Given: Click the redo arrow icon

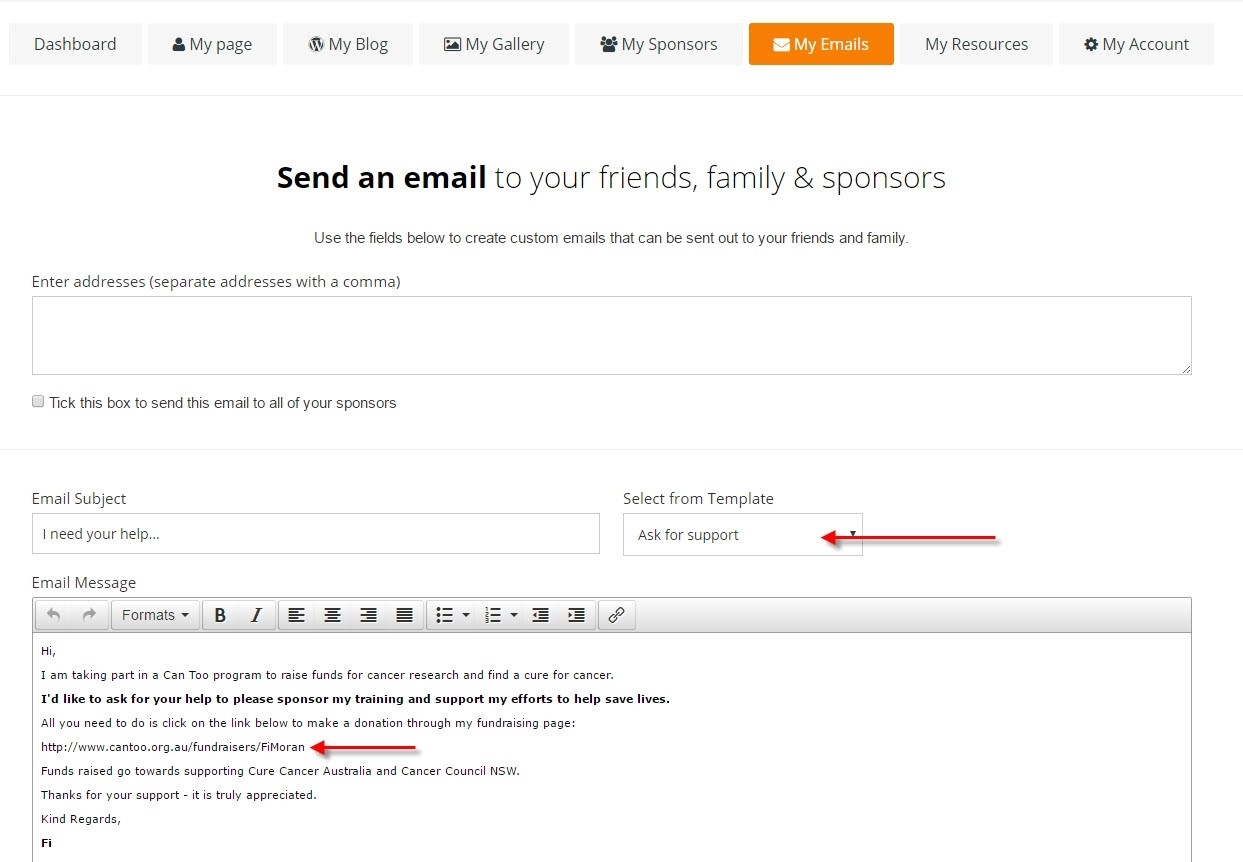Looking at the screenshot, I should [x=90, y=615].
